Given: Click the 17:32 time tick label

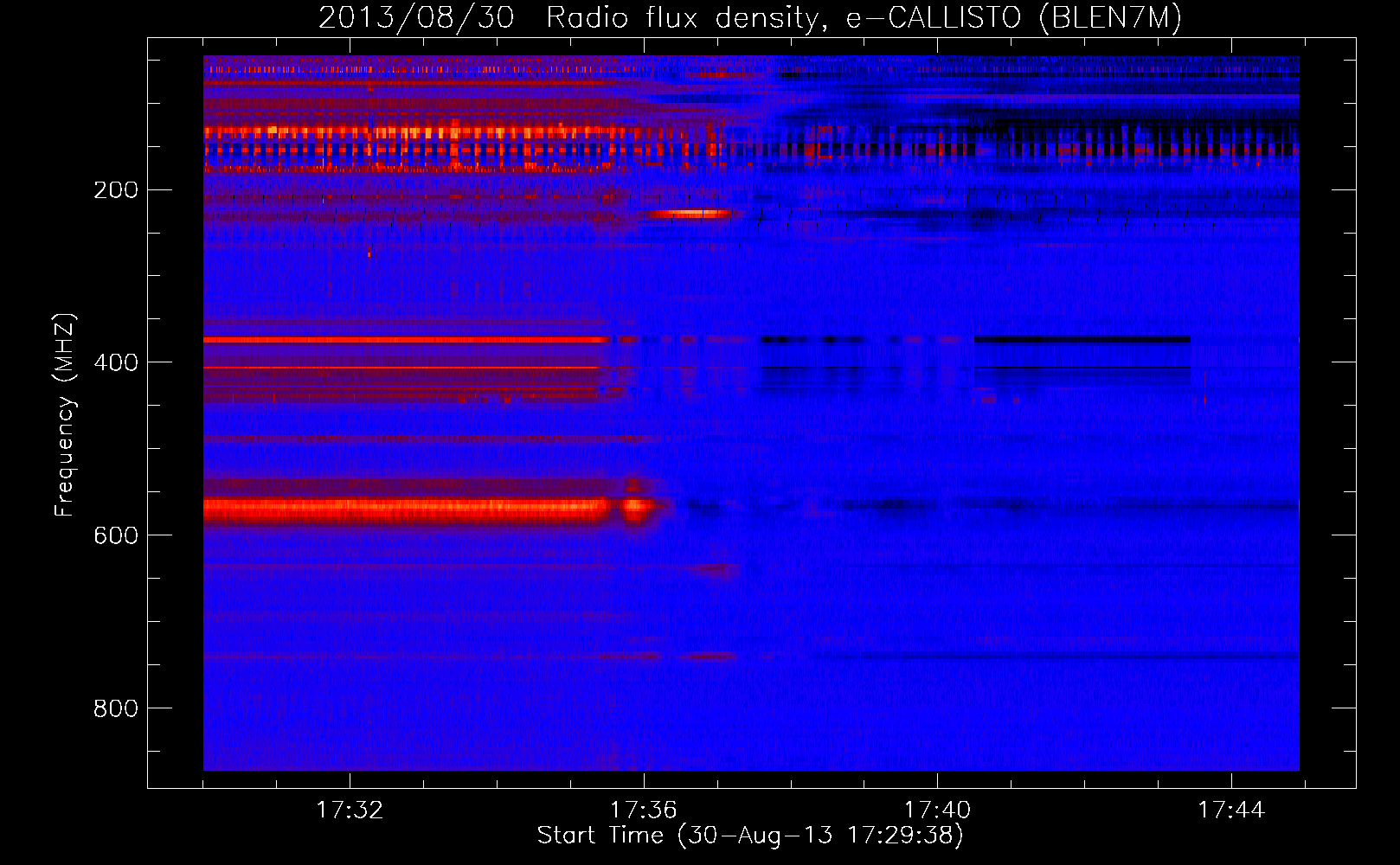Looking at the screenshot, I should pos(350,811).
